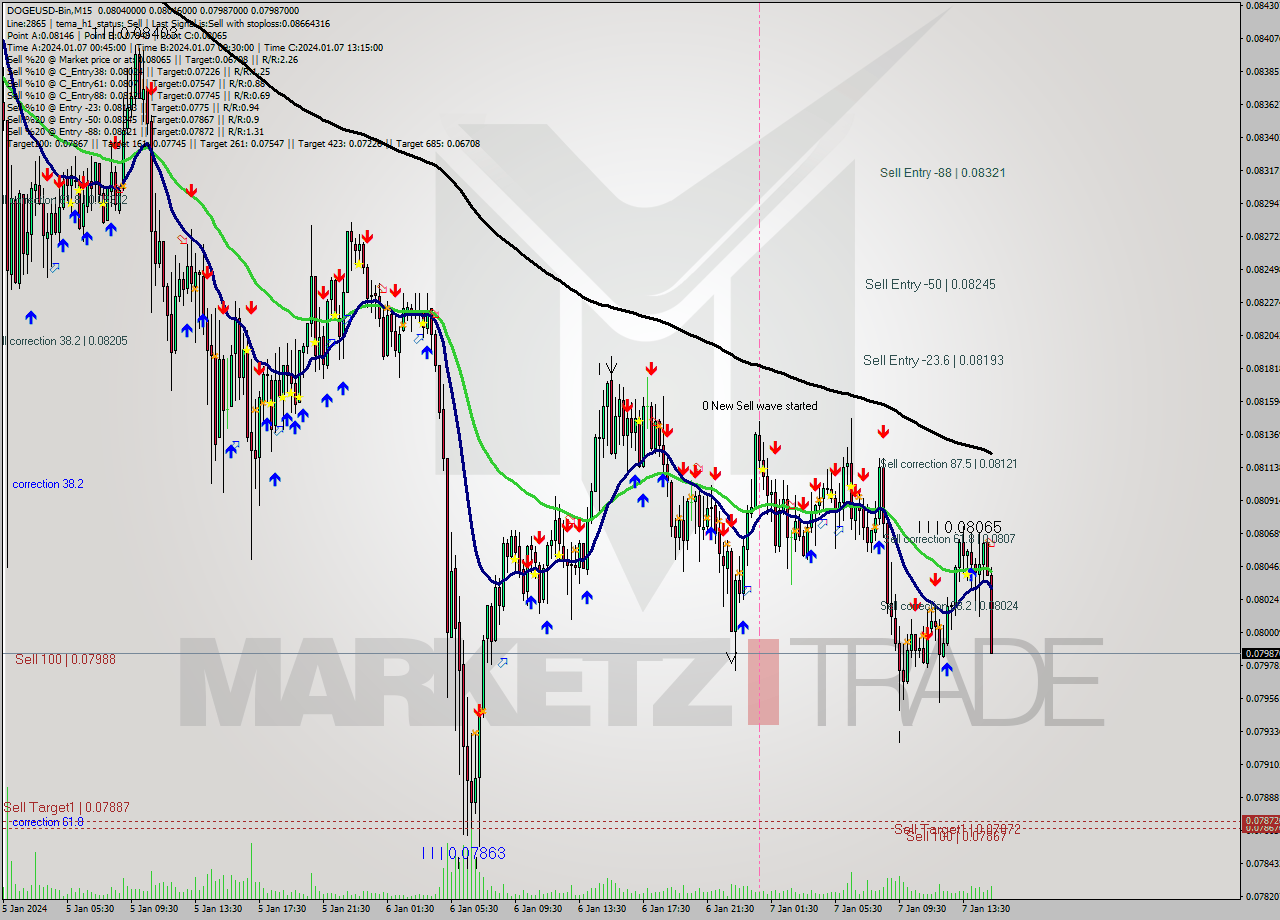
Task: Click the 'Sell correction 38.2 | 0.08024' label
Action: click(949, 606)
